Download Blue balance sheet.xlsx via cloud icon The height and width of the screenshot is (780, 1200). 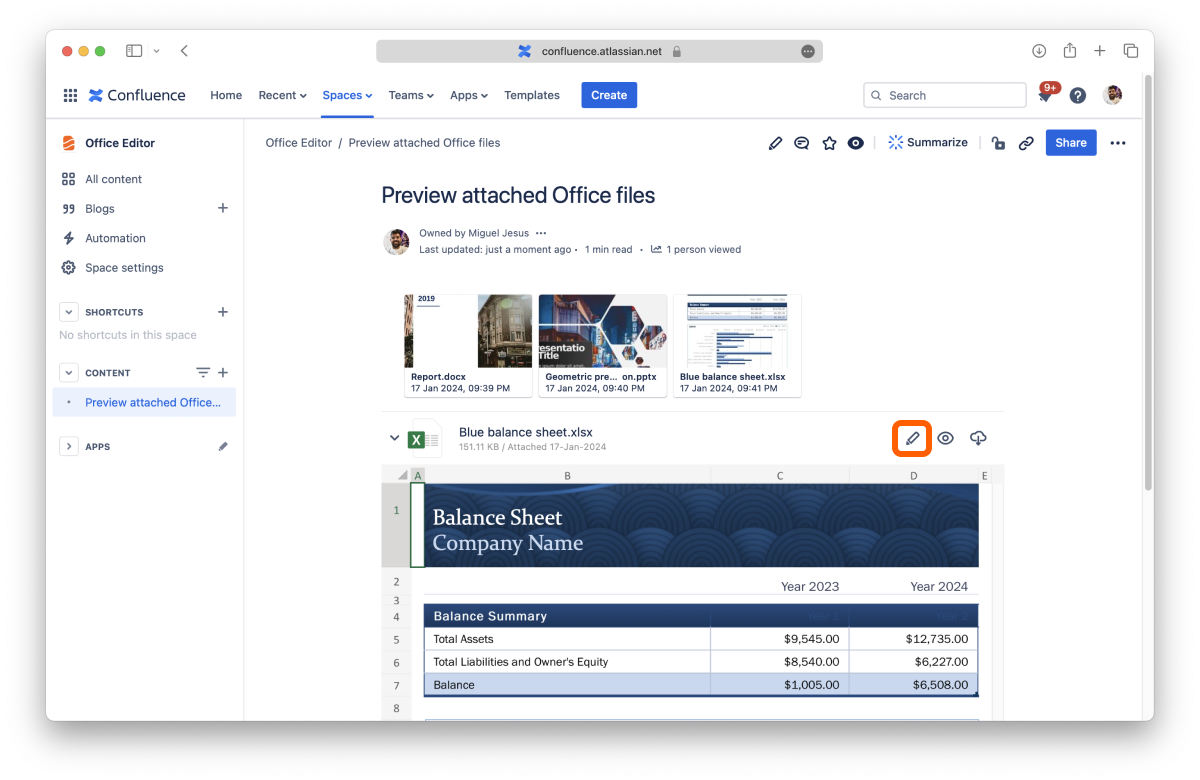tap(979, 438)
